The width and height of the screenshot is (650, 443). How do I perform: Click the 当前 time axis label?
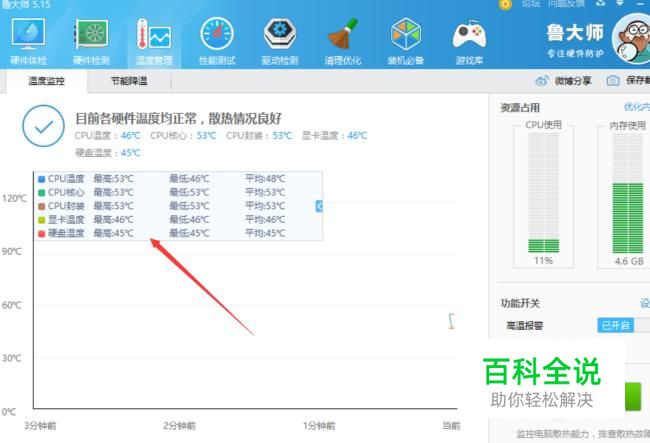click(451, 426)
